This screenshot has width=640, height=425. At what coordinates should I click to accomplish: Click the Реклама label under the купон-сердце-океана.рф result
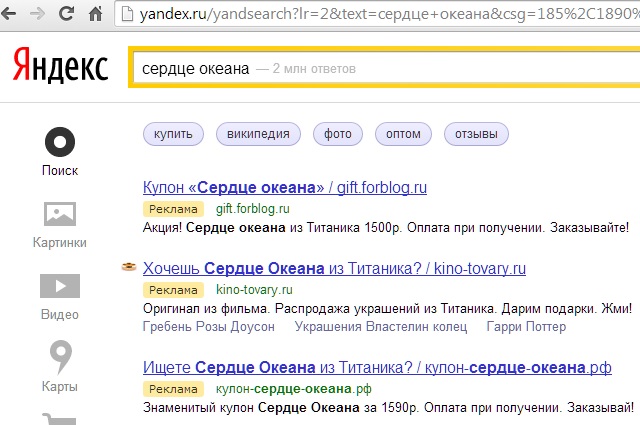173,389
